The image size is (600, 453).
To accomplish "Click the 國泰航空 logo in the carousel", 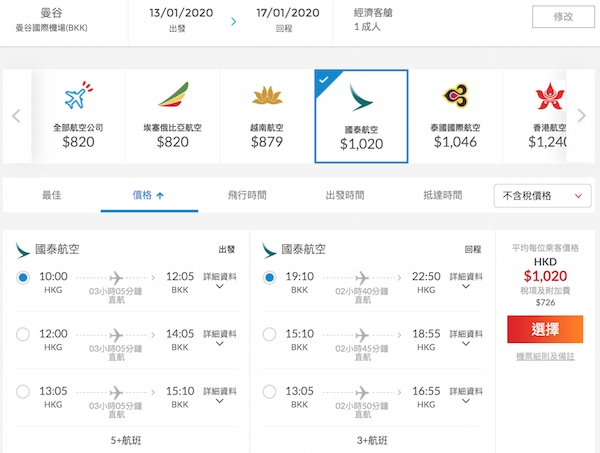I will pos(361,98).
